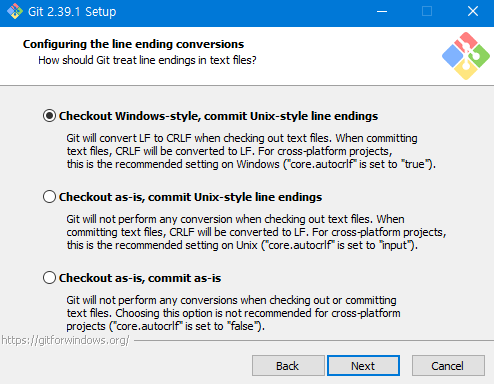This screenshot has width=494, height=384.
Task: Click the Git 2.39.1 Setup title text
Action: tap(72, 12)
